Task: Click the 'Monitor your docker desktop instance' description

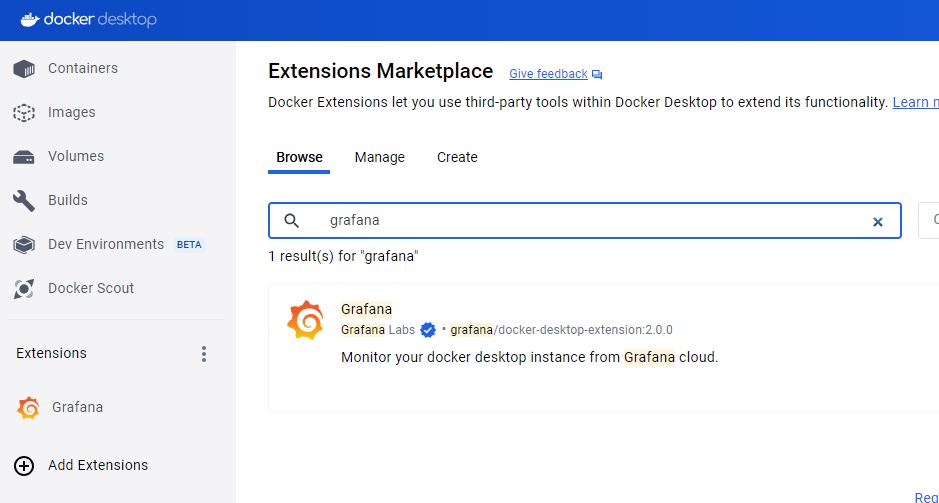Action: 529,357
